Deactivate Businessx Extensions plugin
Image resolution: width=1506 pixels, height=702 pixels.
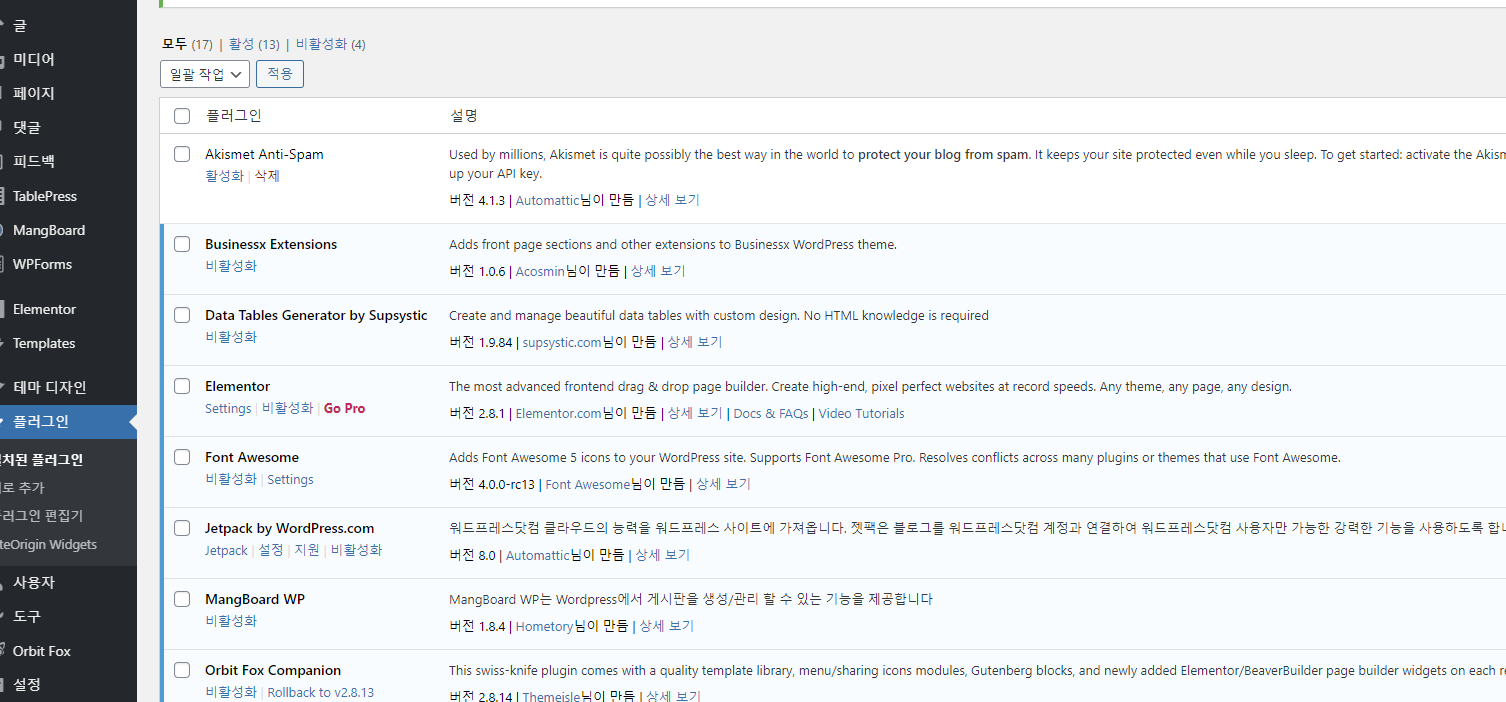pos(231,266)
